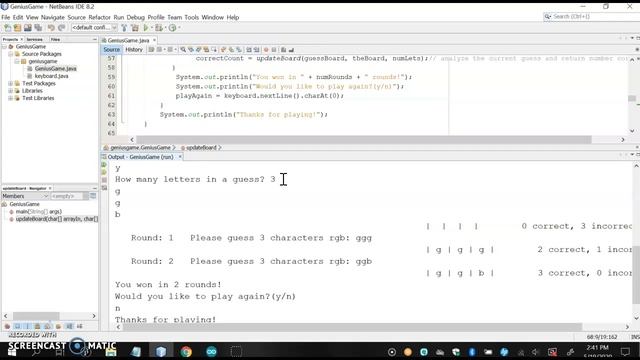Screen dimensions: 640x360
Task: Open the Members dropdown in Navigator
Action: tap(25, 196)
